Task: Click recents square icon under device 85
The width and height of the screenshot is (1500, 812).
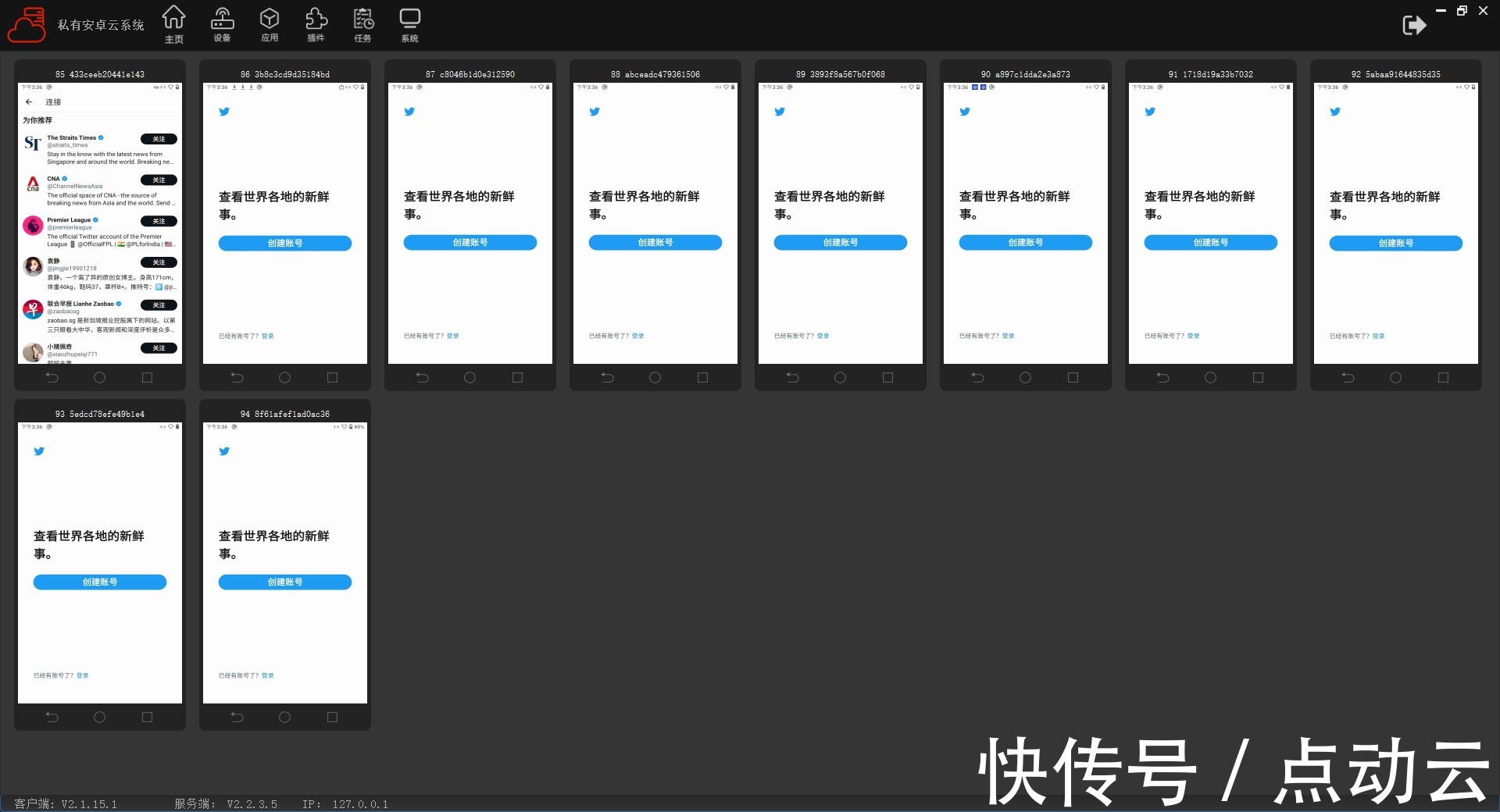Action: point(147,378)
